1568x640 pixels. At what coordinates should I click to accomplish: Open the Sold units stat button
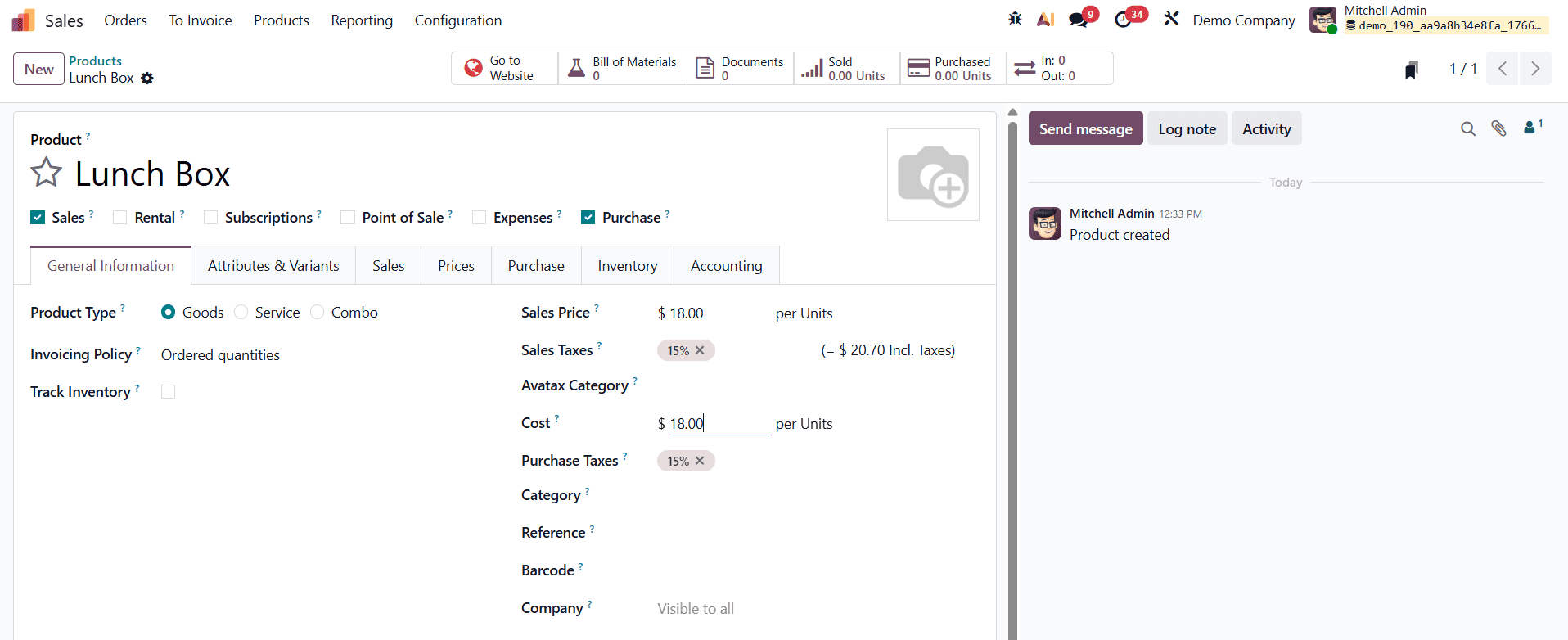click(847, 69)
